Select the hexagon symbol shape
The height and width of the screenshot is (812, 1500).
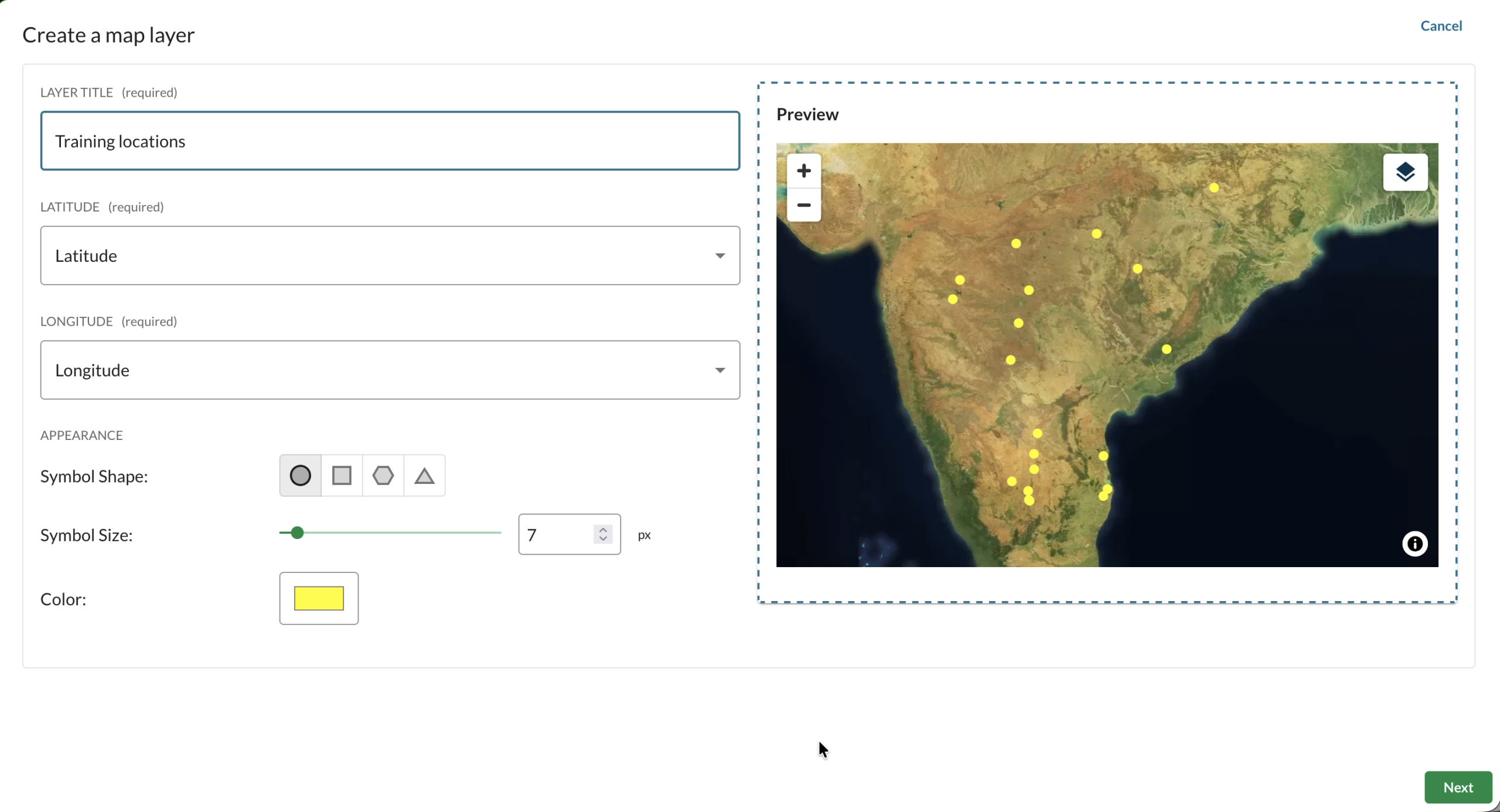[x=383, y=476]
